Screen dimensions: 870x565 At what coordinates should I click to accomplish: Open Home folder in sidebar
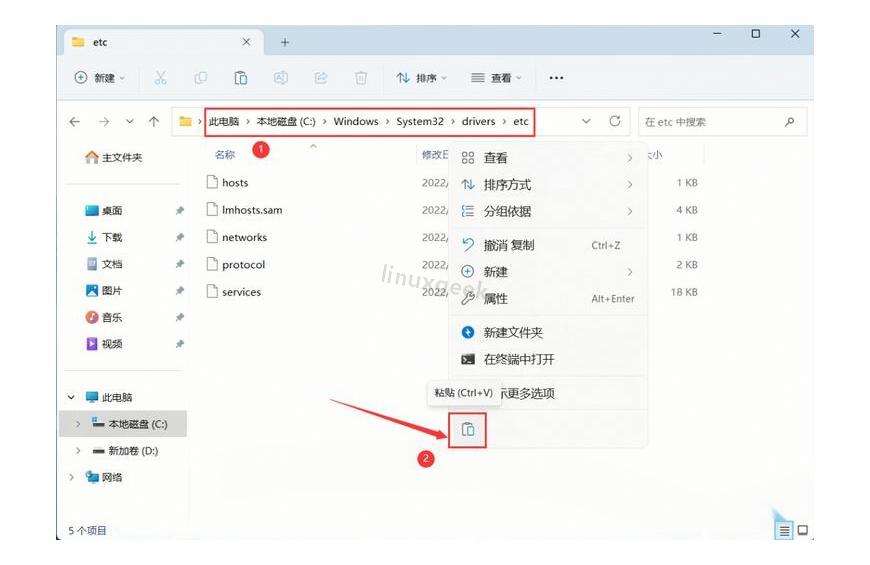pyautogui.click(x=114, y=158)
